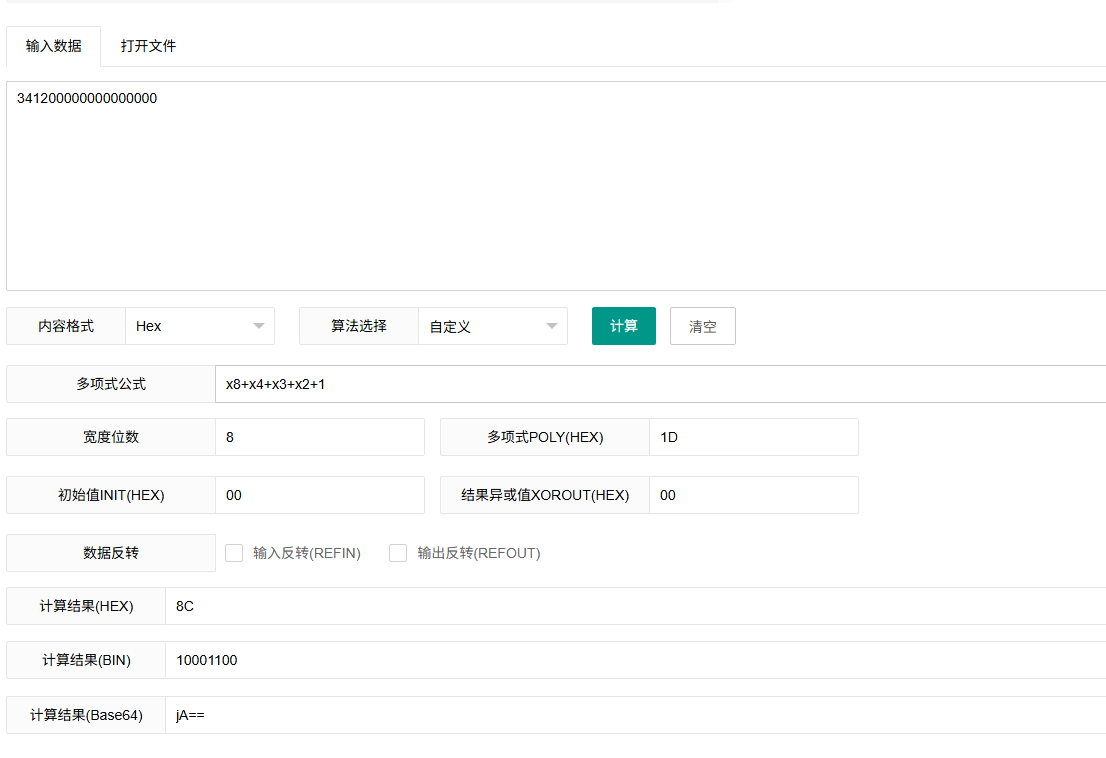This screenshot has width=1106, height=758.
Task: Click the 清空 button
Action: 703,326
